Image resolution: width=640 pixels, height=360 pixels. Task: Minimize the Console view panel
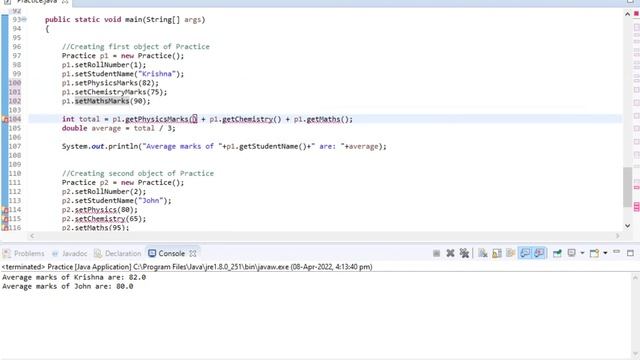pos(617,252)
